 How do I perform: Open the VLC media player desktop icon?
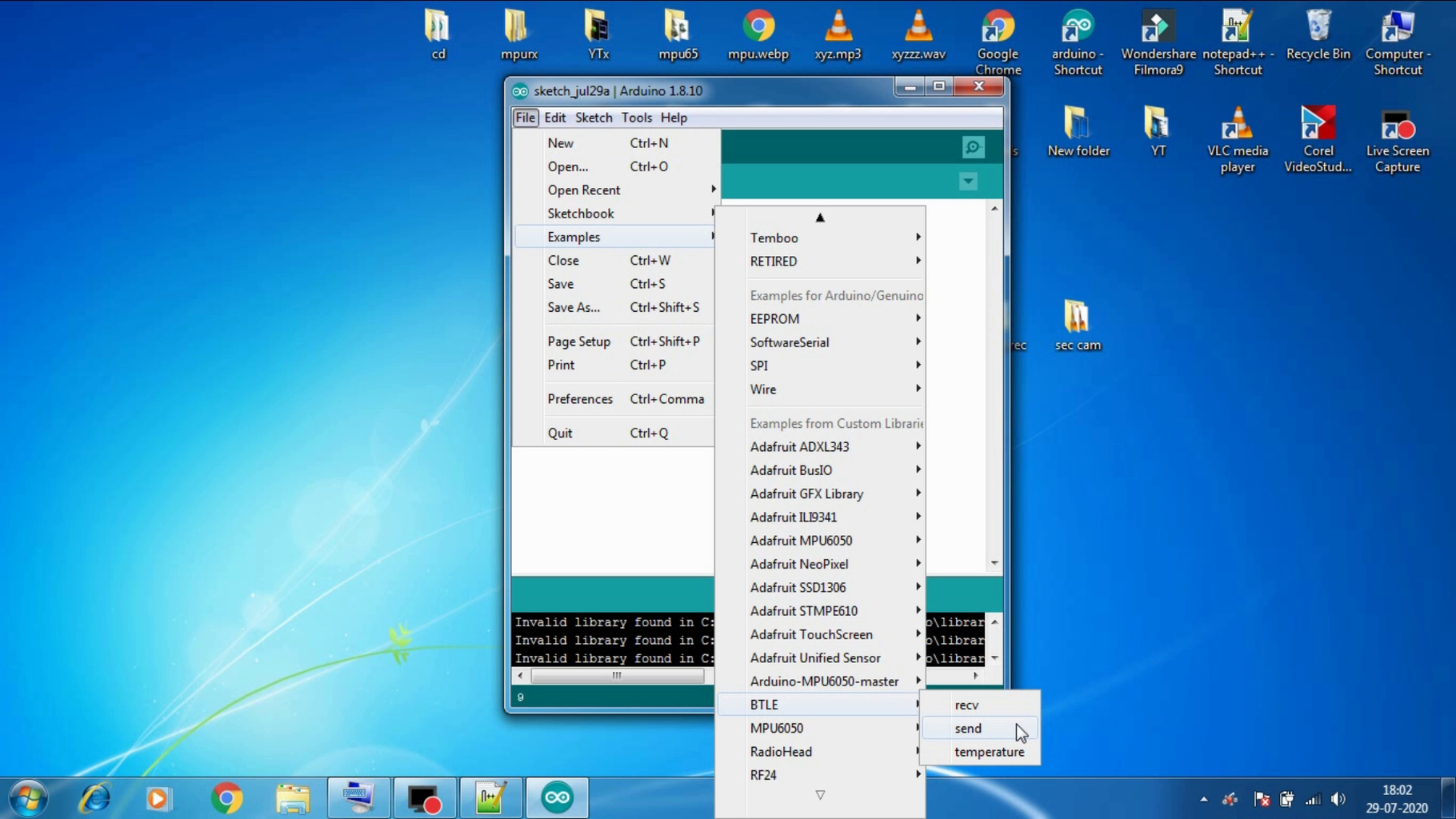1237,139
